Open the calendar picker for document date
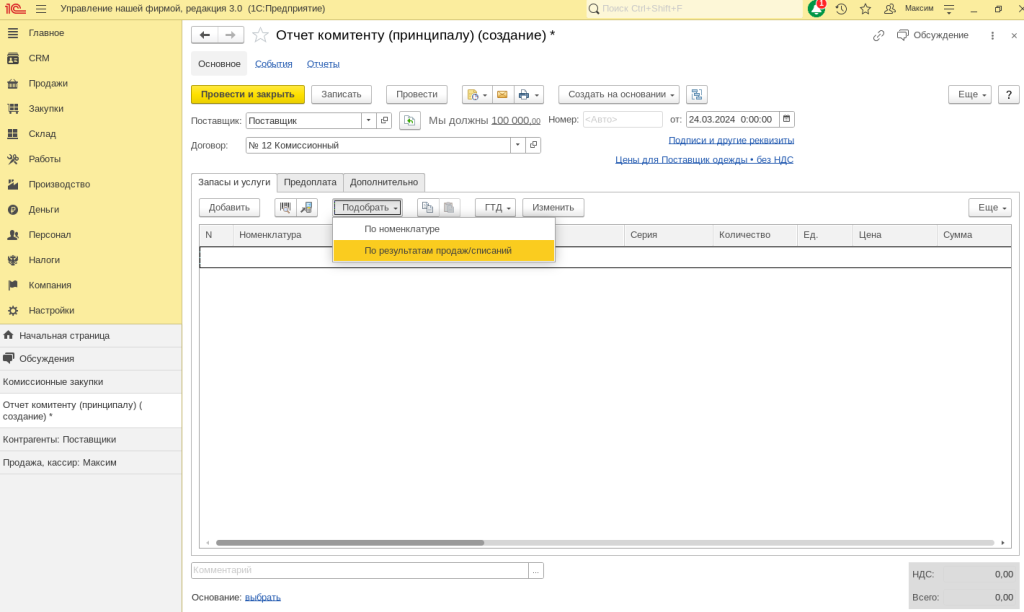Viewport: 1024px width, 612px height. click(787, 120)
